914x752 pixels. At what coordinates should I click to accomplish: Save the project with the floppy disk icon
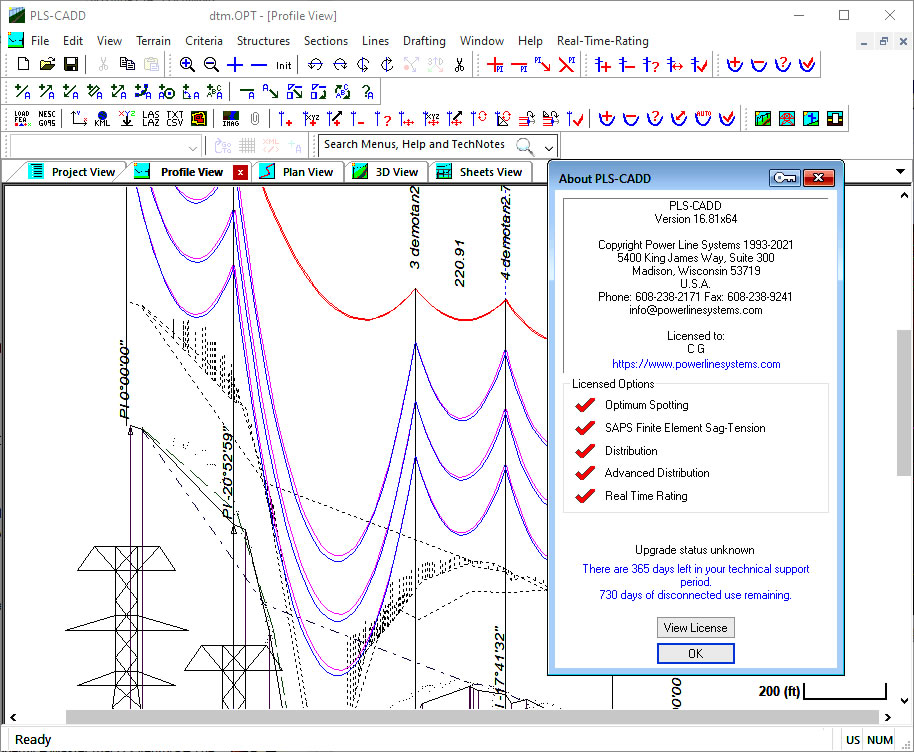[x=71, y=64]
